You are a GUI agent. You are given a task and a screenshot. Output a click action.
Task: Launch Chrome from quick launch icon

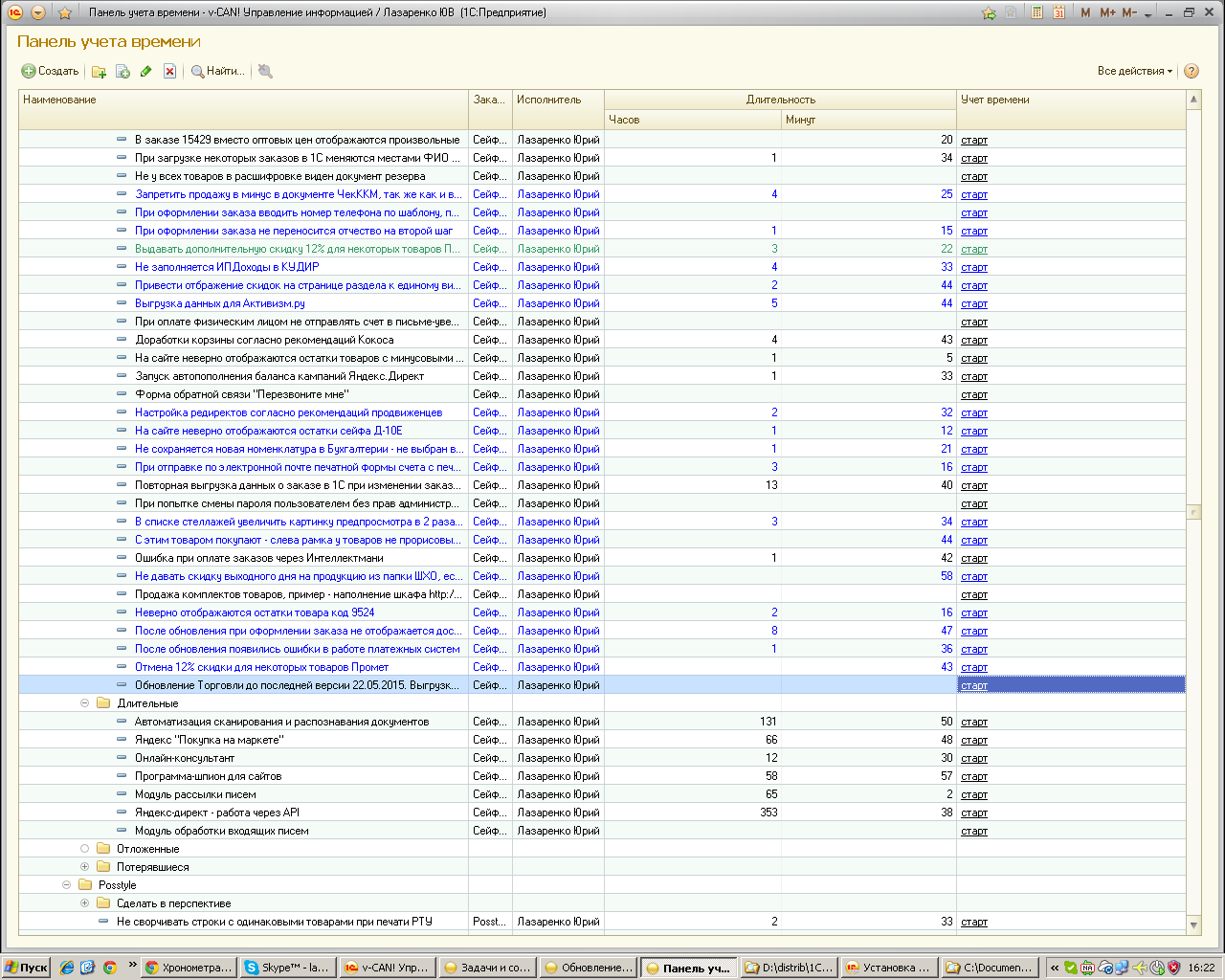click(110, 968)
